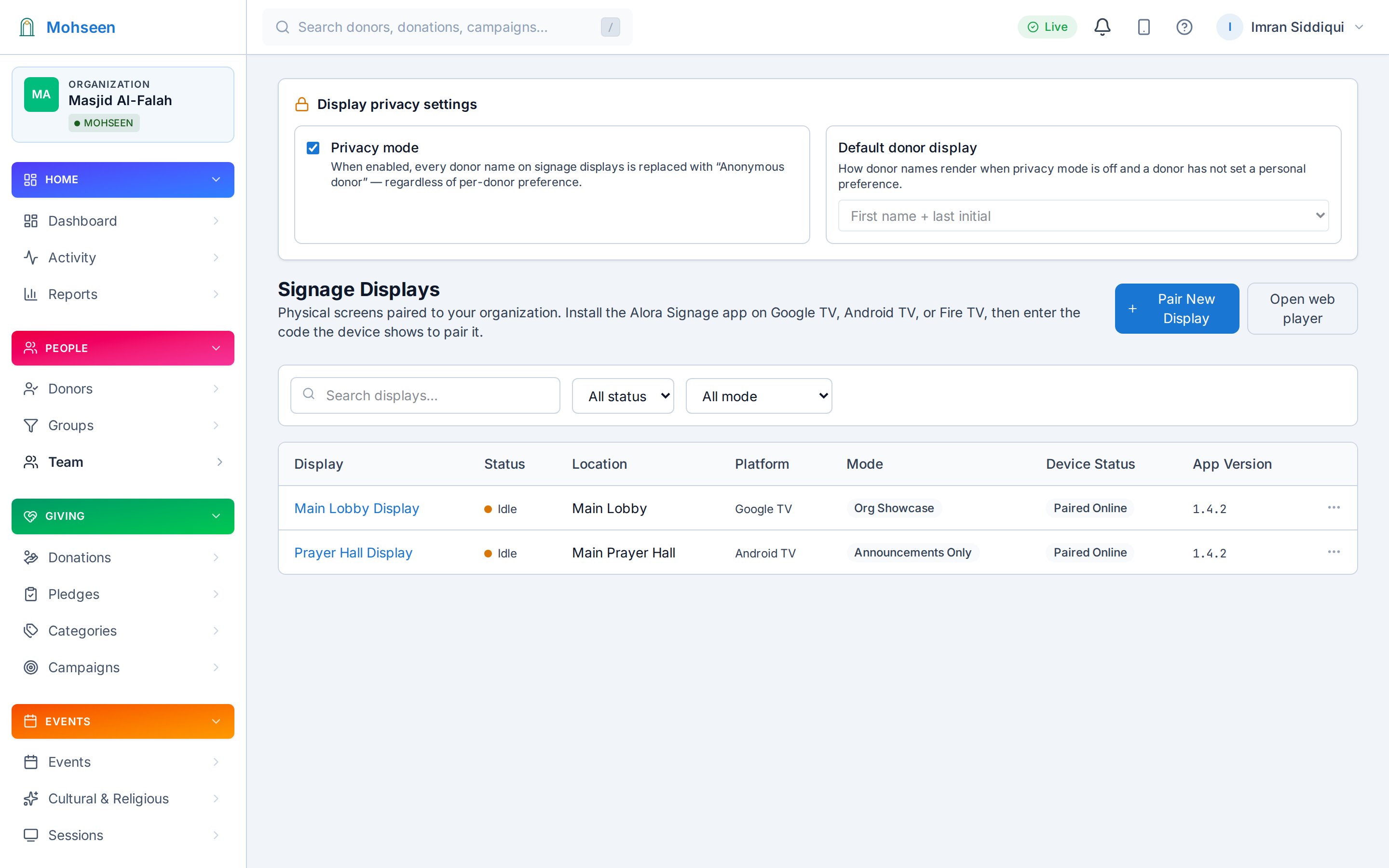Image resolution: width=1389 pixels, height=868 pixels.
Task: Click the App Version column header
Action: tap(1232, 464)
